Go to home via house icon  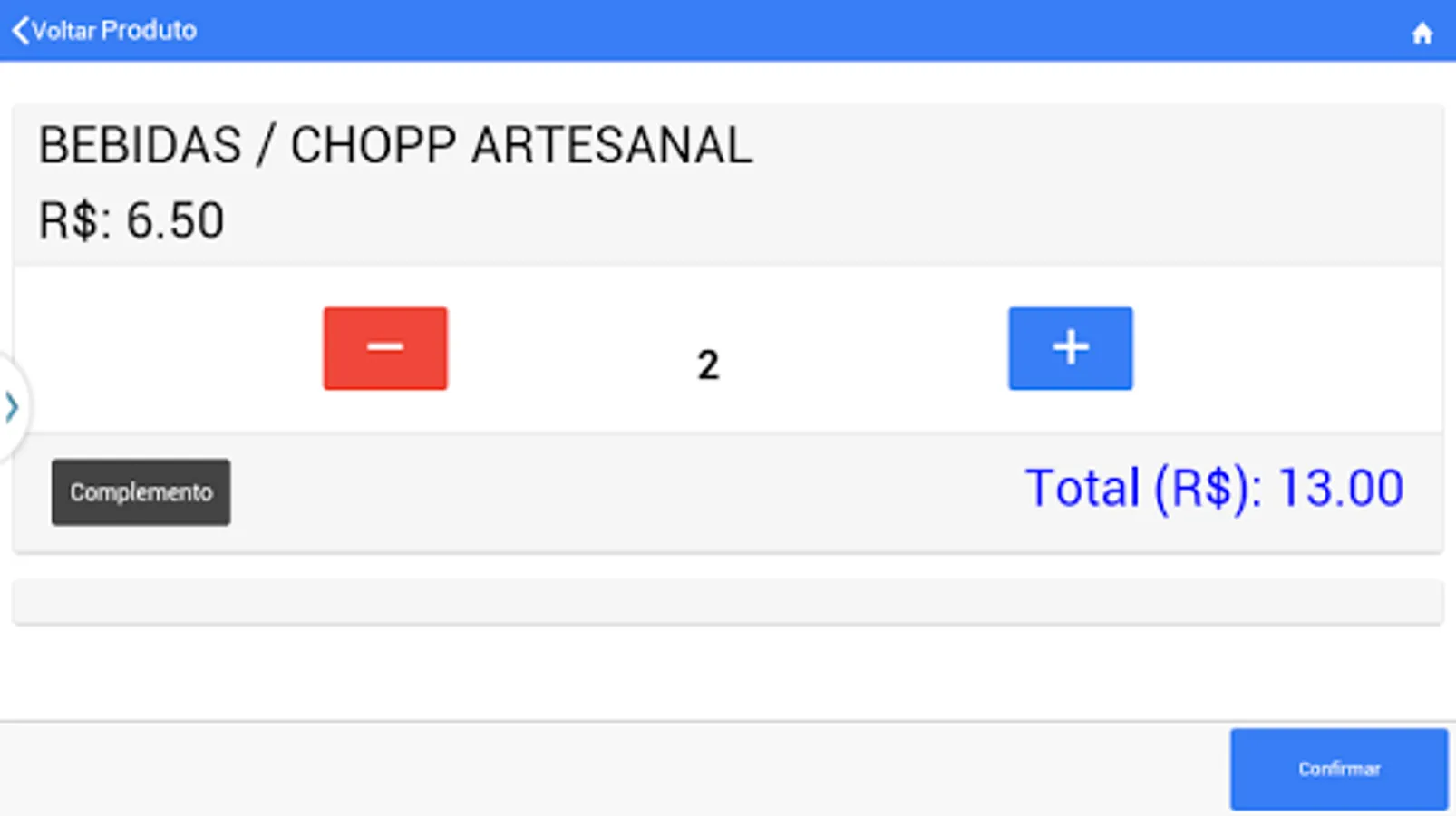click(1422, 34)
